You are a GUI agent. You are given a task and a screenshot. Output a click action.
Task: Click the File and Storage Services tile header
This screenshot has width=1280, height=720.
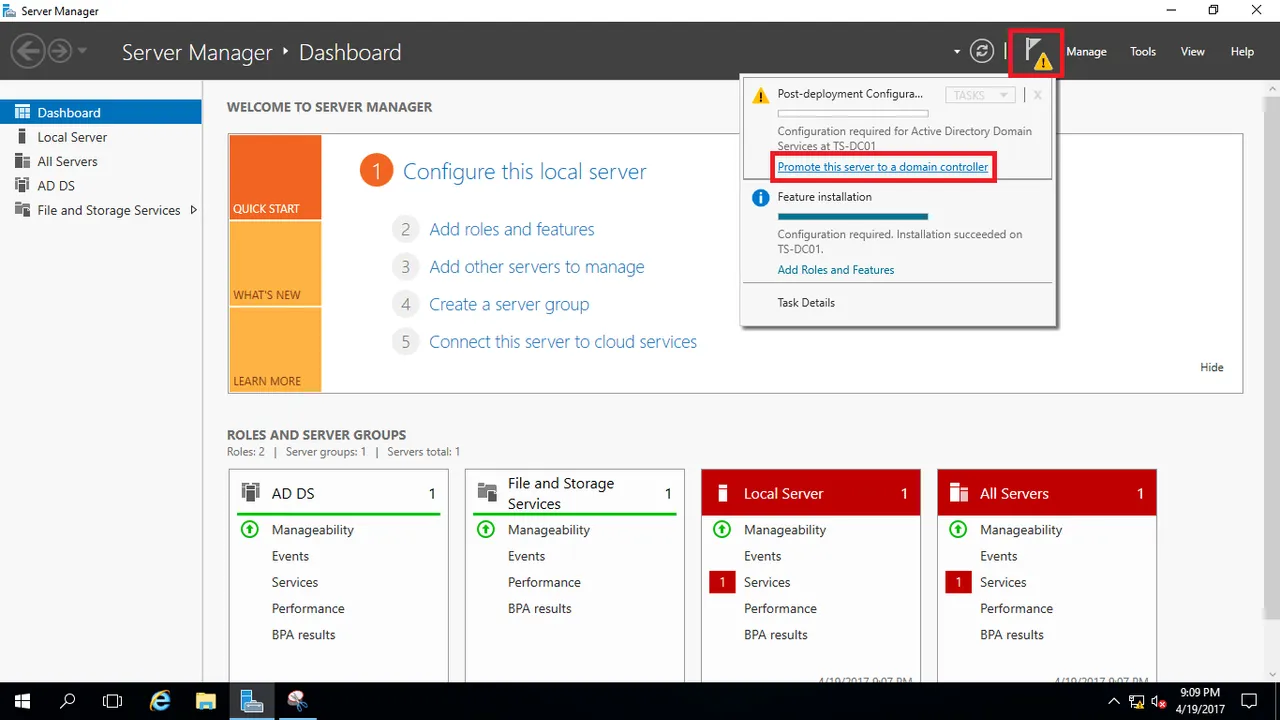(x=575, y=493)
